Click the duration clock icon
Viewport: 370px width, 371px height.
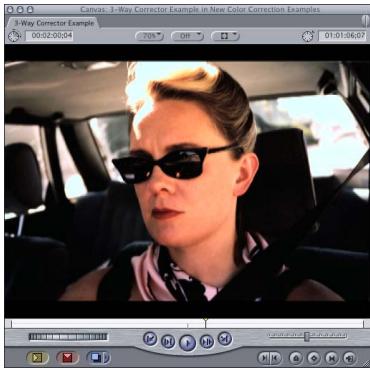coord(14,36)
